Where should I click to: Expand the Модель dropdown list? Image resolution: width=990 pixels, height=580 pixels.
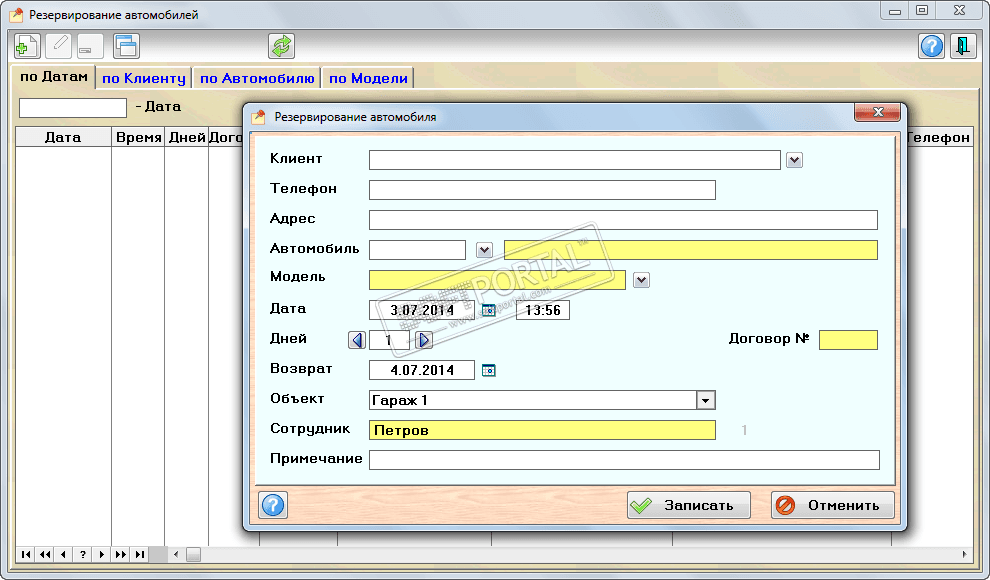(641, 280)
